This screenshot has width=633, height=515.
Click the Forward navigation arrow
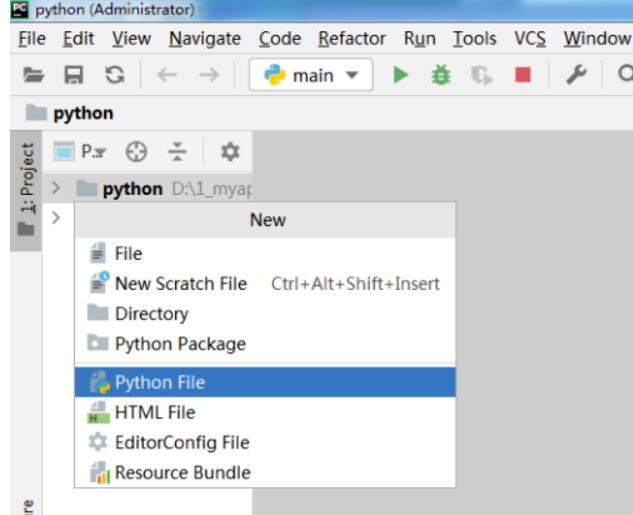click(209, 75)
